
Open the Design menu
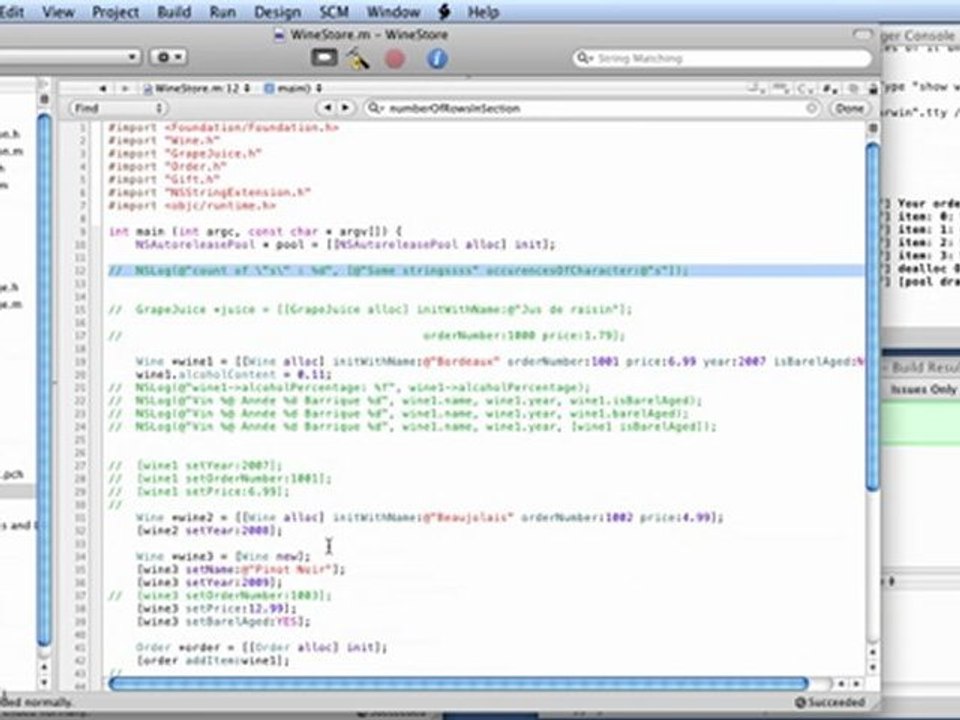coord(277,12)
